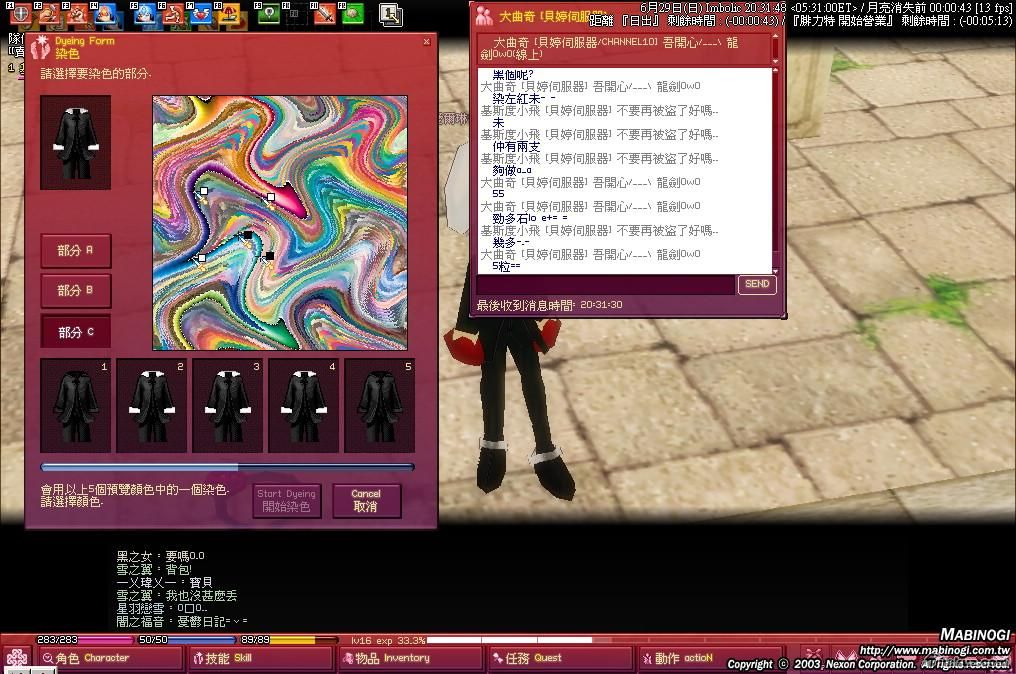Click the messenger window buddy icon
Viewport: 1016px width, 674px height.
click(484, 16)
